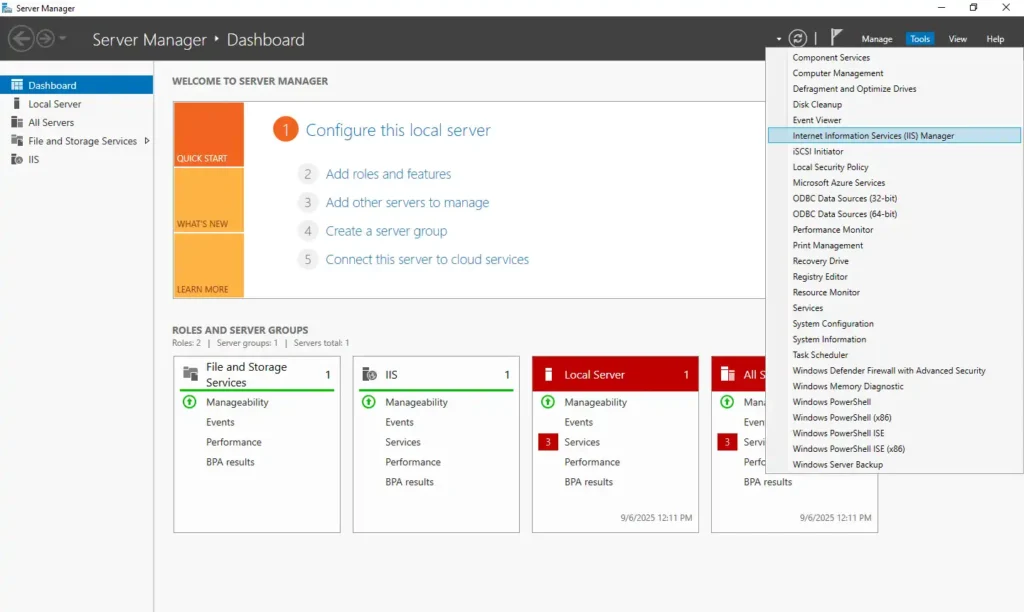Click the back navigation arrow icon
1024x612 pixels.
[21, 39]
